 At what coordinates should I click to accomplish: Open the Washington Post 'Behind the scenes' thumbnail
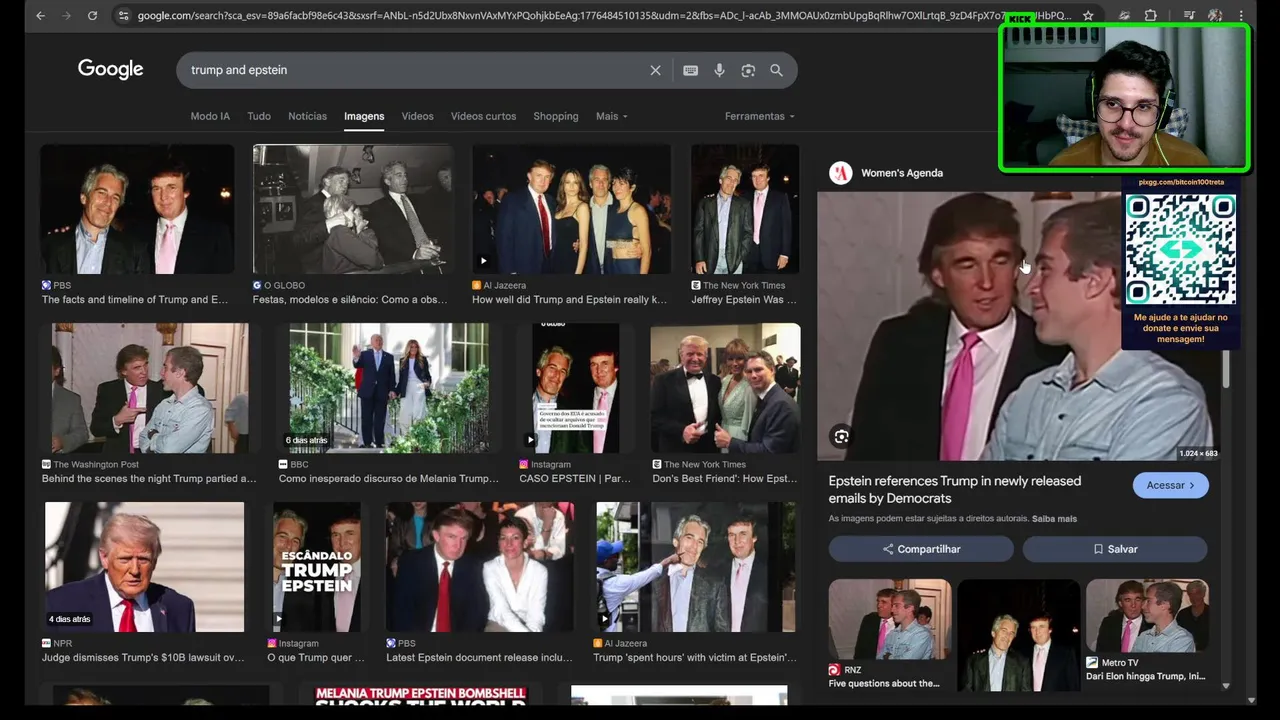click(x=150, y=388)
